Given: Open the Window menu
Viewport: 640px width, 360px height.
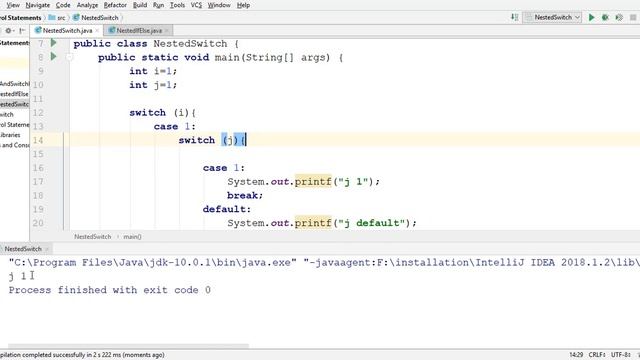Looking at the screenshot, I should (219, 5).
